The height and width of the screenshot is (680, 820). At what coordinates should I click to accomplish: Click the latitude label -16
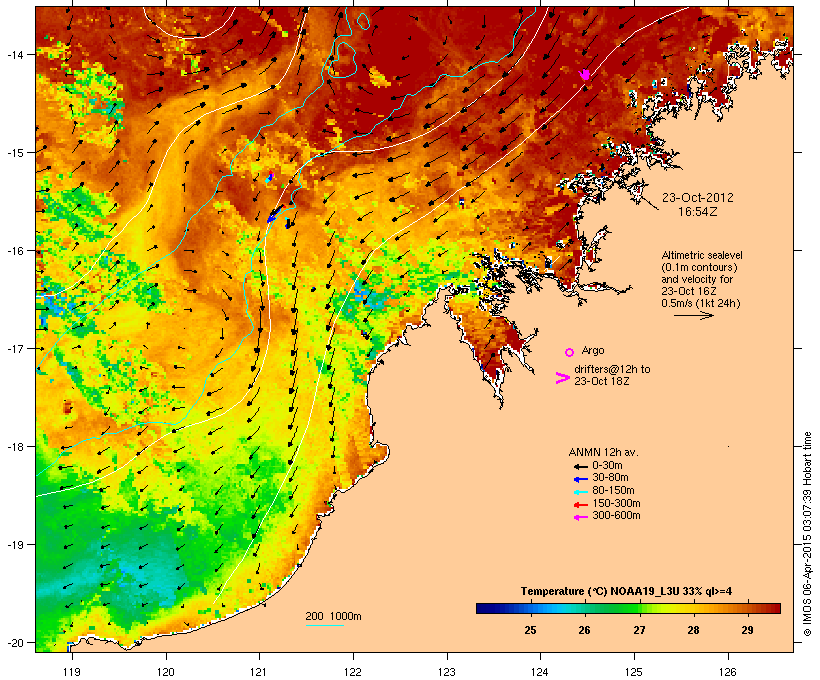[x=14, y=251]
